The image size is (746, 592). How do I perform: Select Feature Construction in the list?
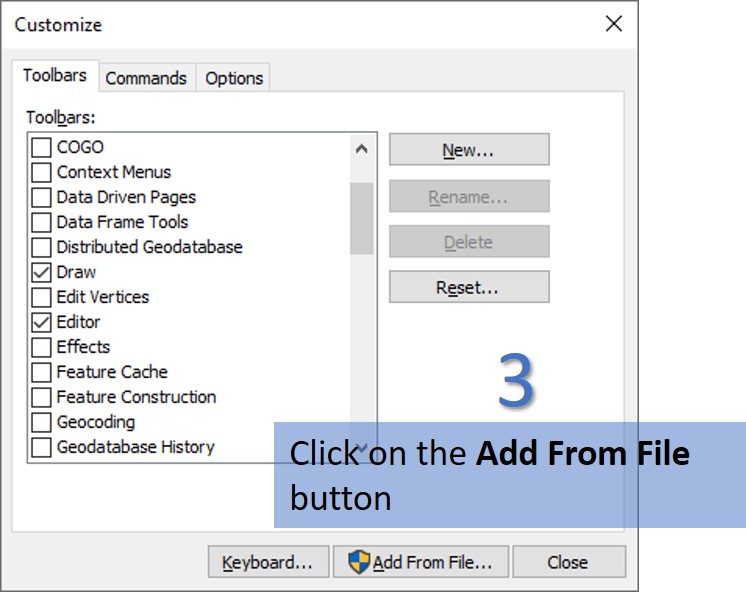136,397
